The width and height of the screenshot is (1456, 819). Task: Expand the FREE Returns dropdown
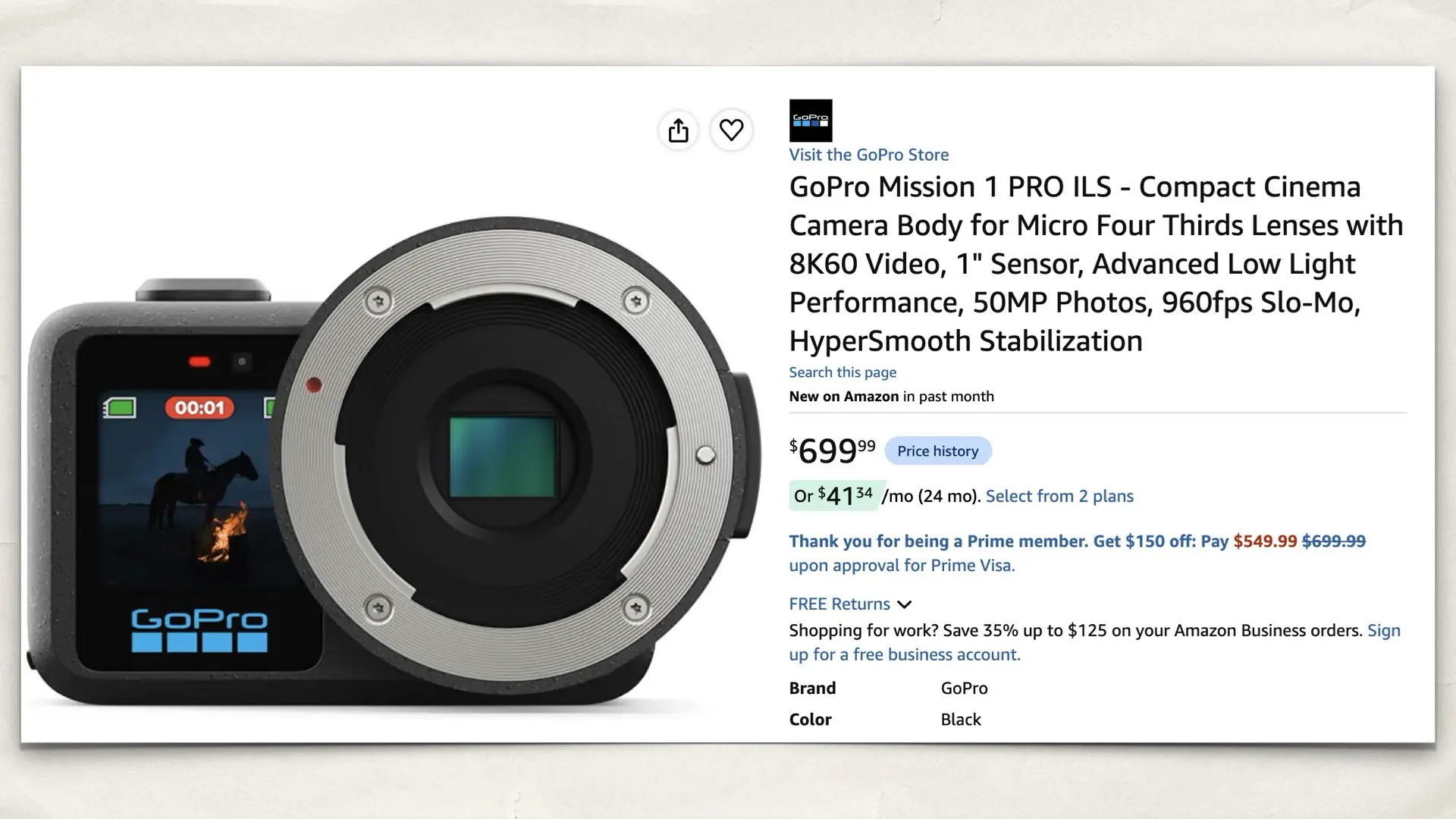coord(850,604)
